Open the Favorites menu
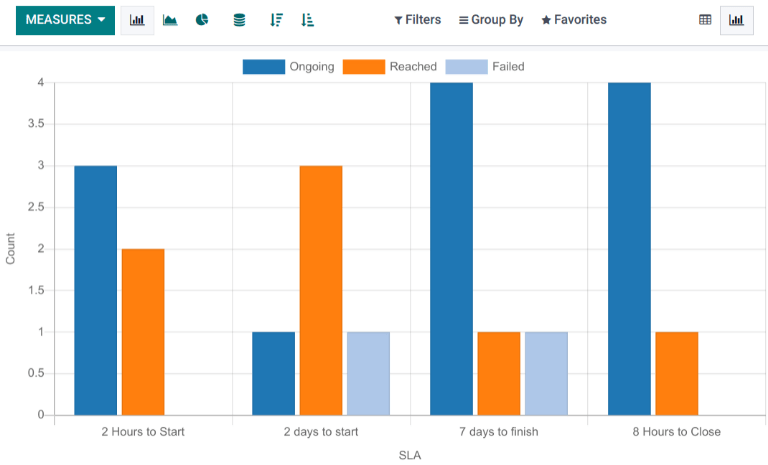 coord(574,20)
